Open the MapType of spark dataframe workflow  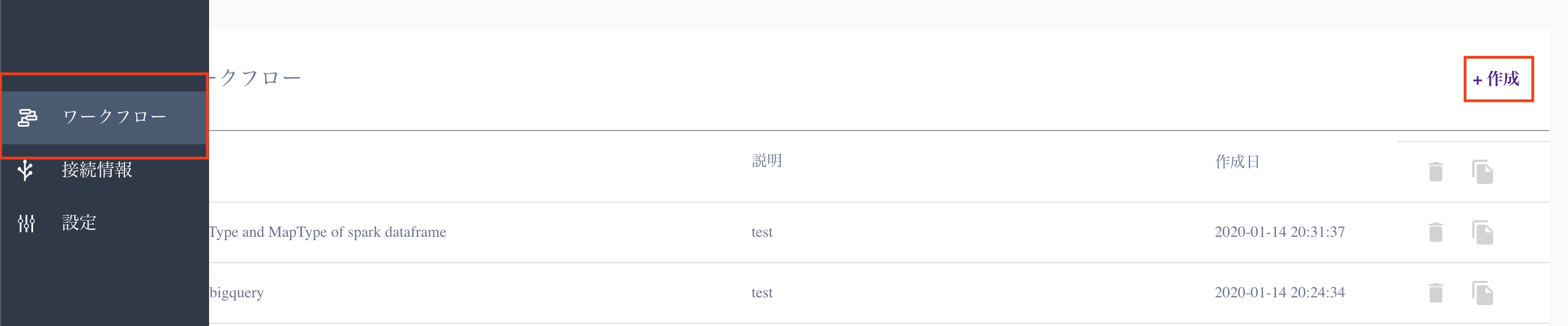[x=327, y=232]
